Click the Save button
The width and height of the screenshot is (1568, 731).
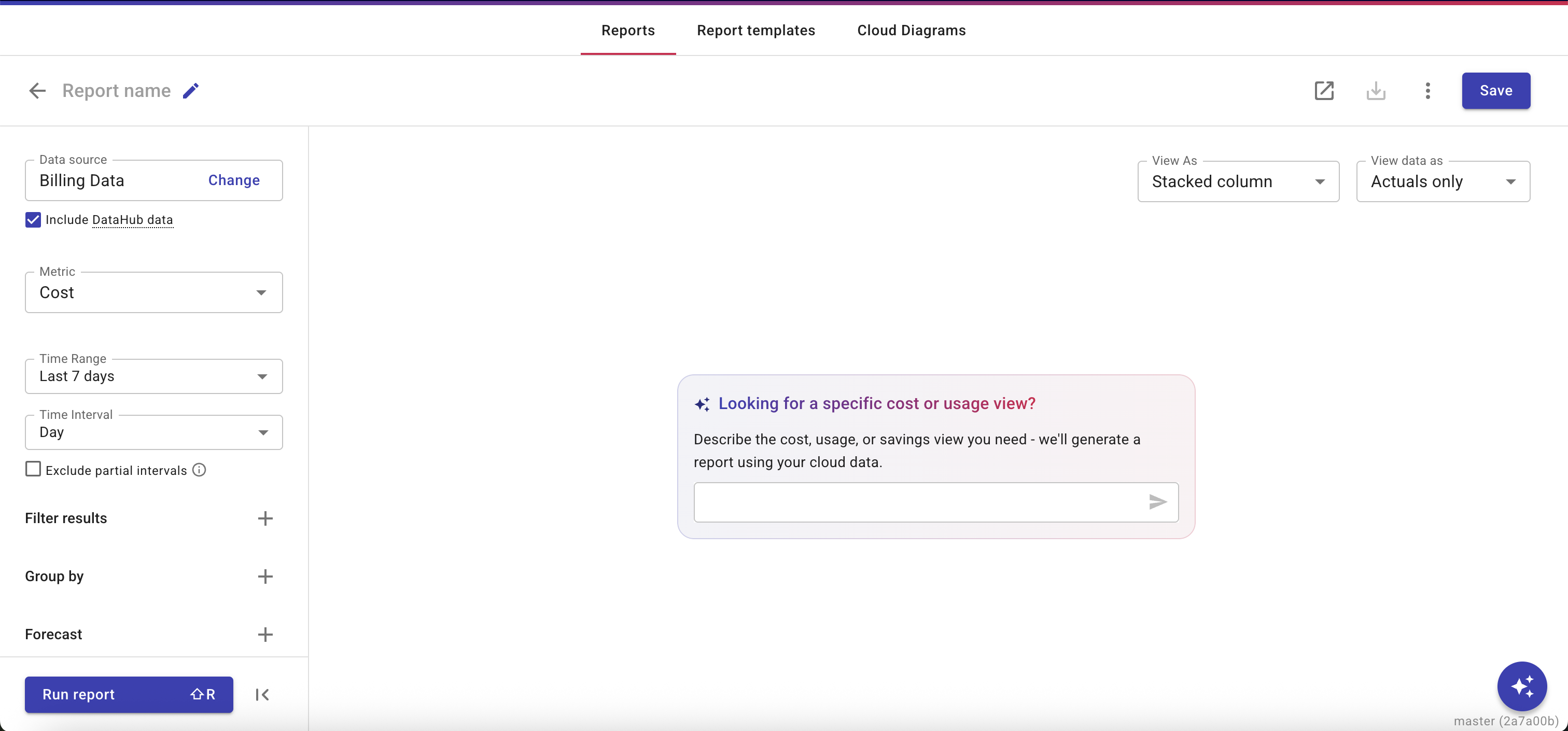coord(1495,91)
